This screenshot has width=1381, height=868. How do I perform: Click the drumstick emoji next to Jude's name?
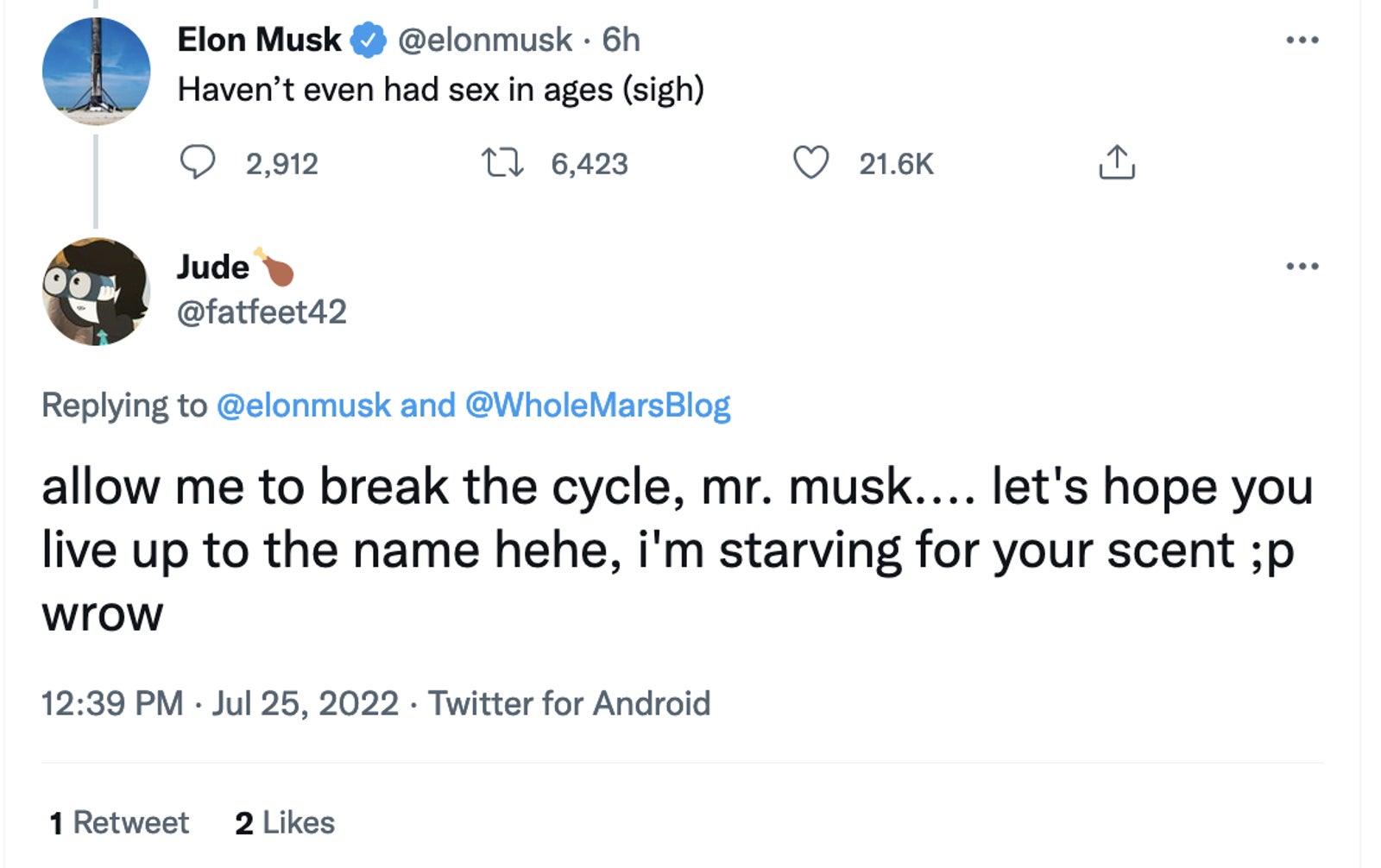click(272, 266)
